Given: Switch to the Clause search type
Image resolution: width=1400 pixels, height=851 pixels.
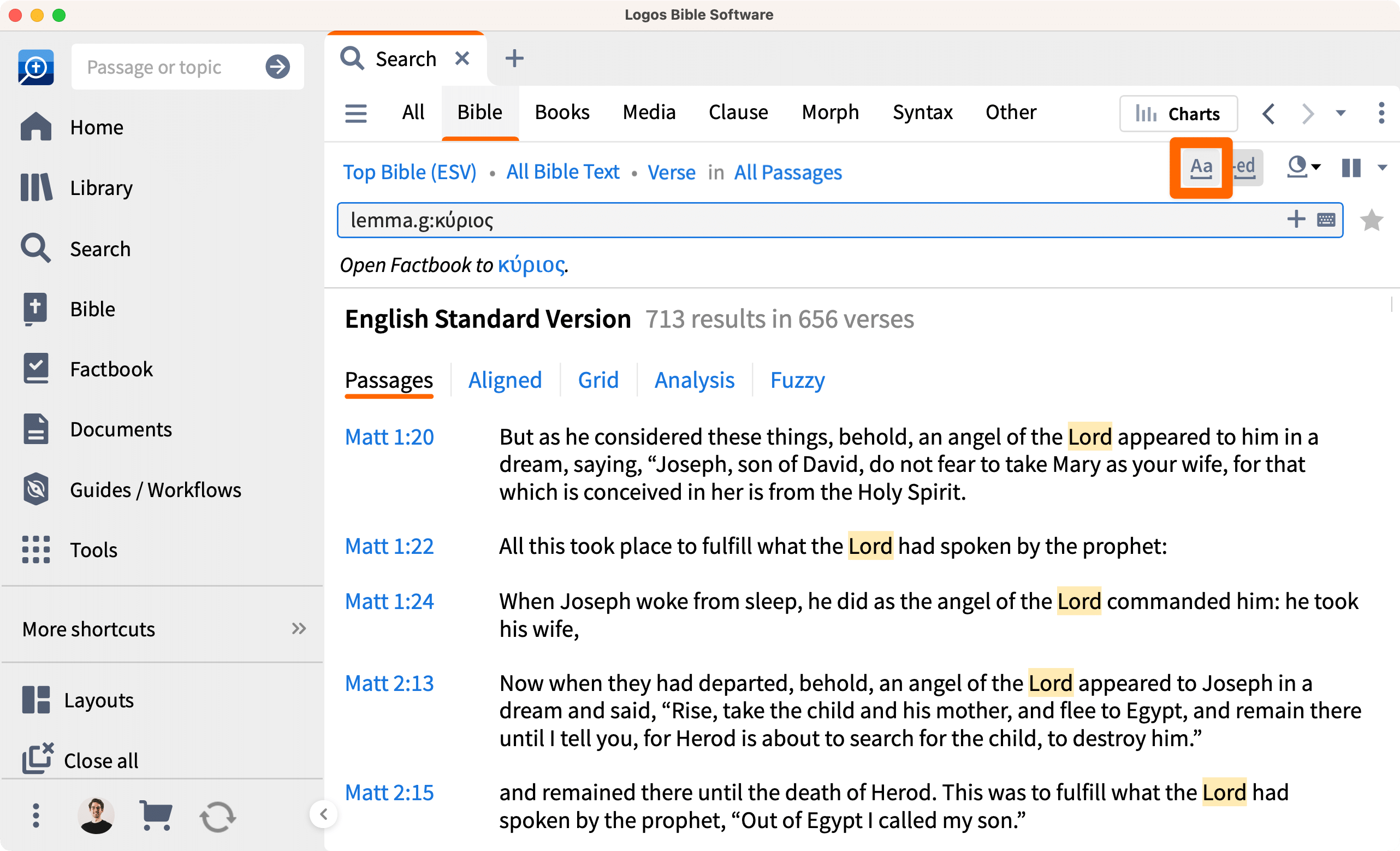Looking at the screenshot, I should pyautogui.click(x=738, y=112).
